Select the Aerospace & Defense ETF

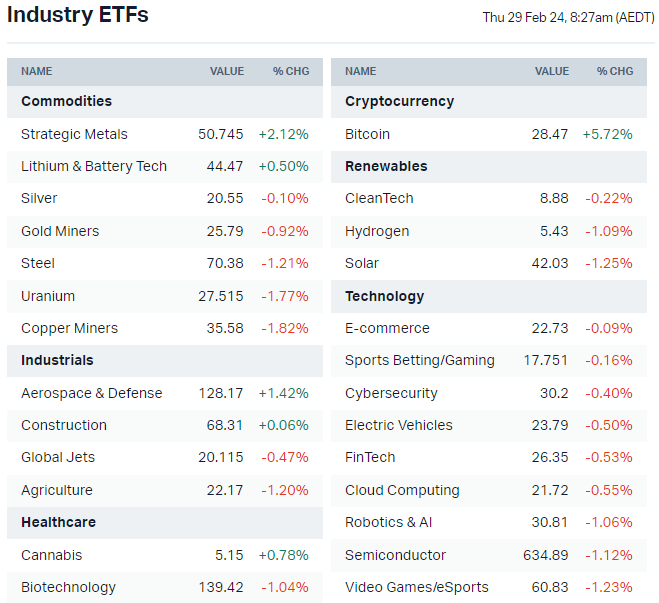pos(91,393)
